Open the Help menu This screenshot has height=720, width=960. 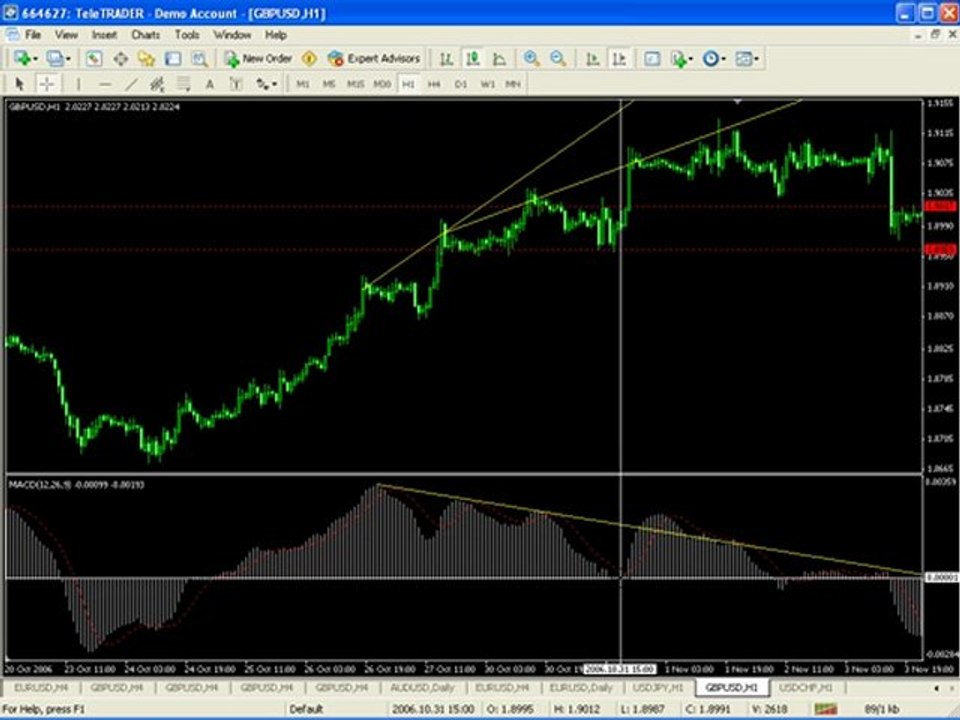pos(276,35)
